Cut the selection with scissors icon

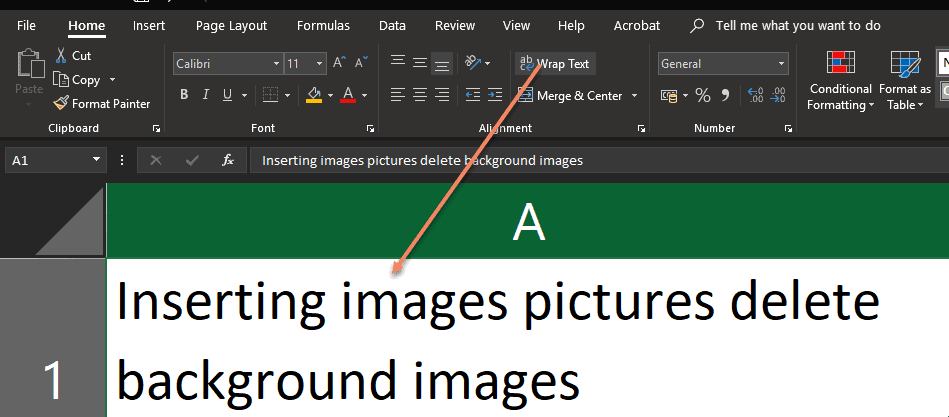61,56
